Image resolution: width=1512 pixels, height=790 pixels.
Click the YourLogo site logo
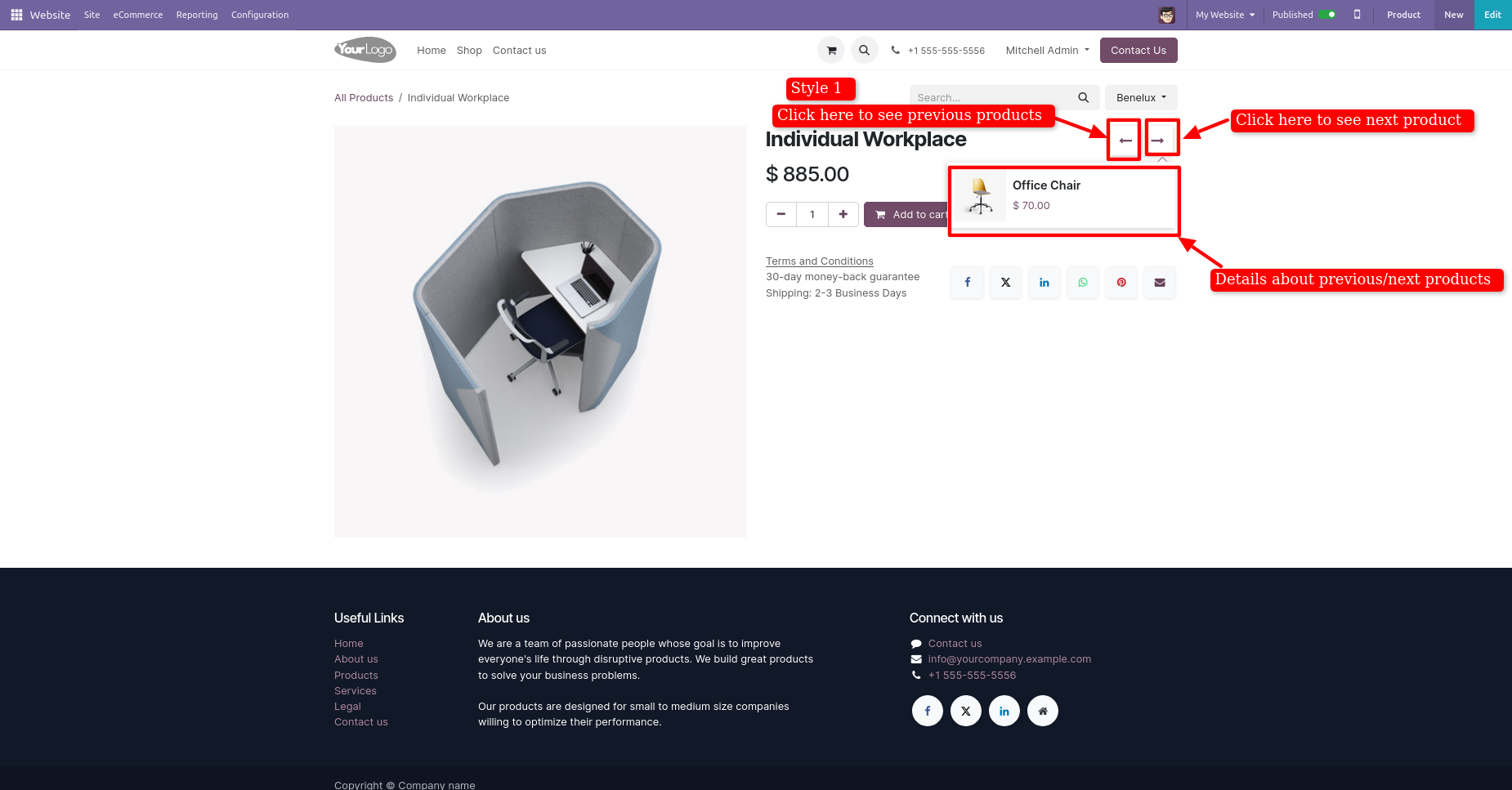(x=365, y=50)
